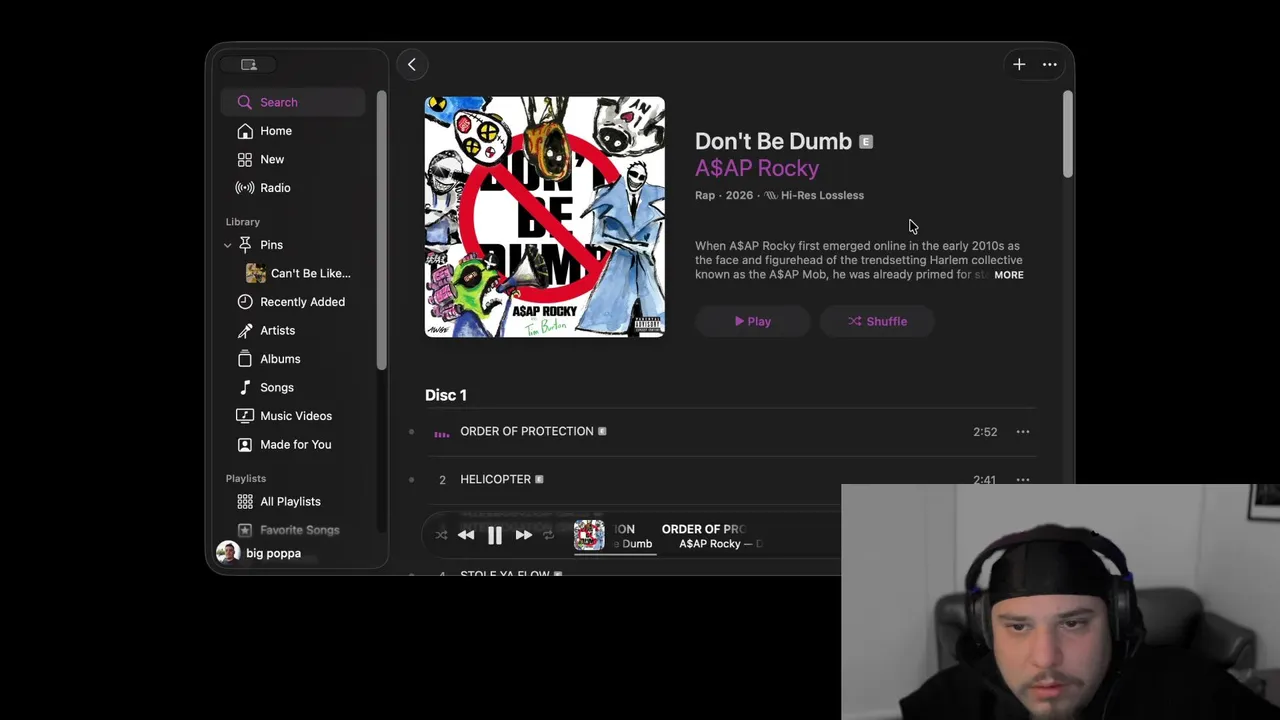
Task: Click the Songs music note icon
Action: [245, 387]
